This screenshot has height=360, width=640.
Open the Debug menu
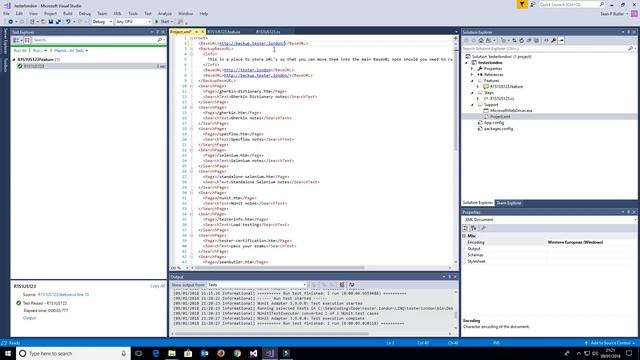point(84,13)
